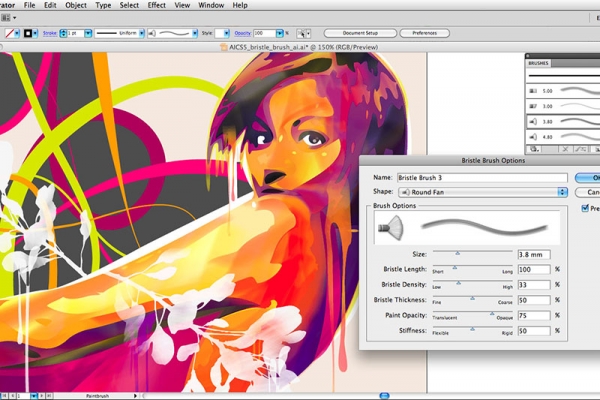Select the basic black line brush
This screenshot has width=600, height=400.
(x=563, y=76)
